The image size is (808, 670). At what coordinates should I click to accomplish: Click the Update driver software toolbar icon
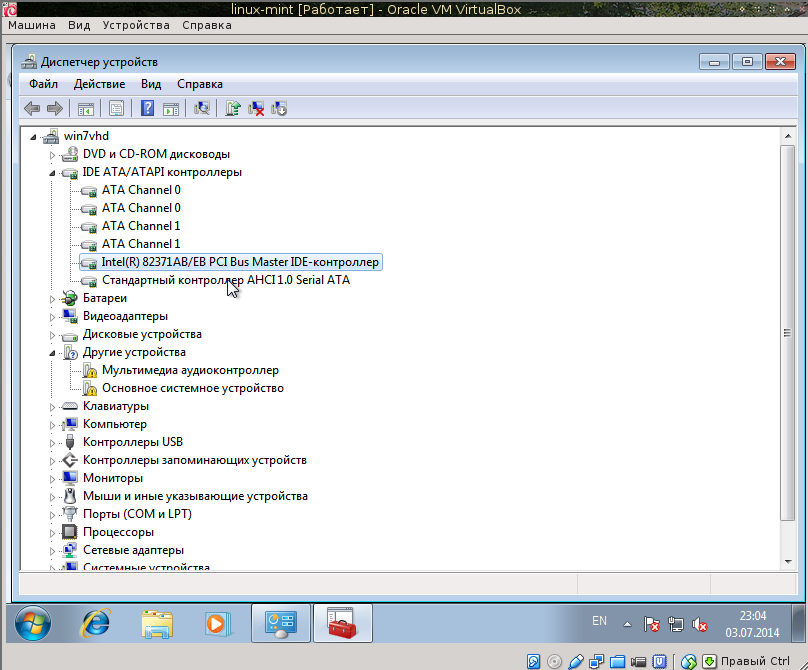tap(232, 108)
